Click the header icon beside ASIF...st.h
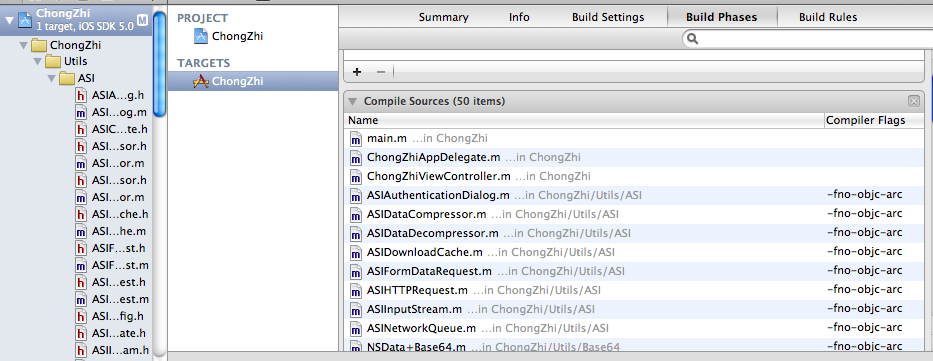The image size is (933, 361). [x=80, y=248]
